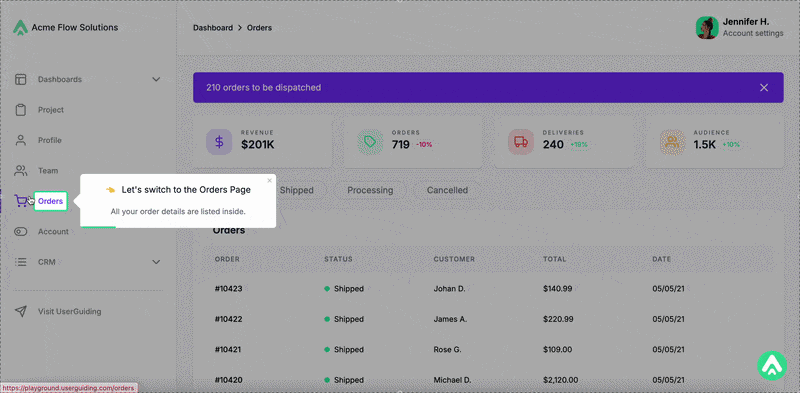Click the CRM list icon
The width and height of the screenshot is (800, 393).
coord(20,262)
